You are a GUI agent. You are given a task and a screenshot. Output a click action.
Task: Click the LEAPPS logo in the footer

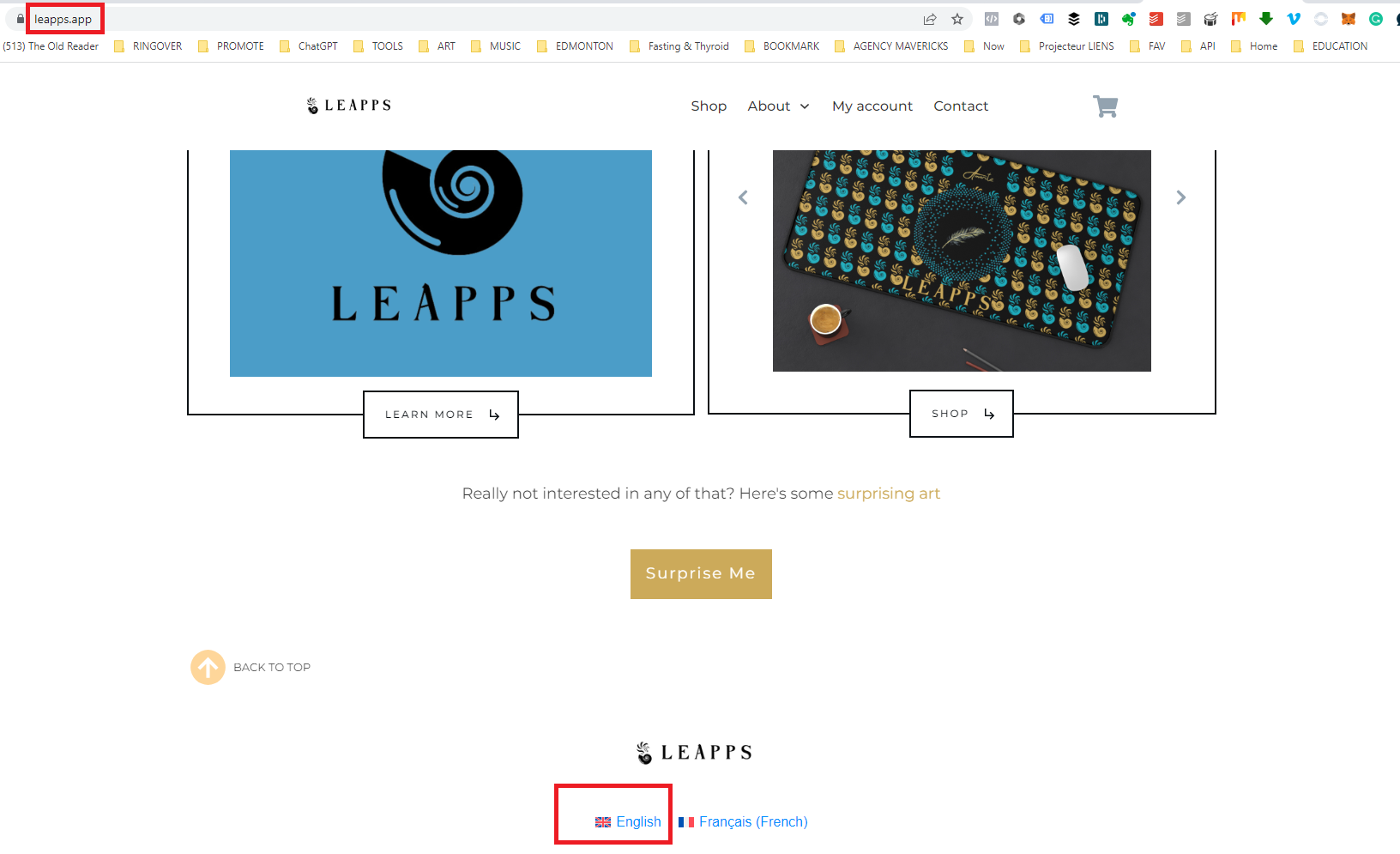coord(695,753)
